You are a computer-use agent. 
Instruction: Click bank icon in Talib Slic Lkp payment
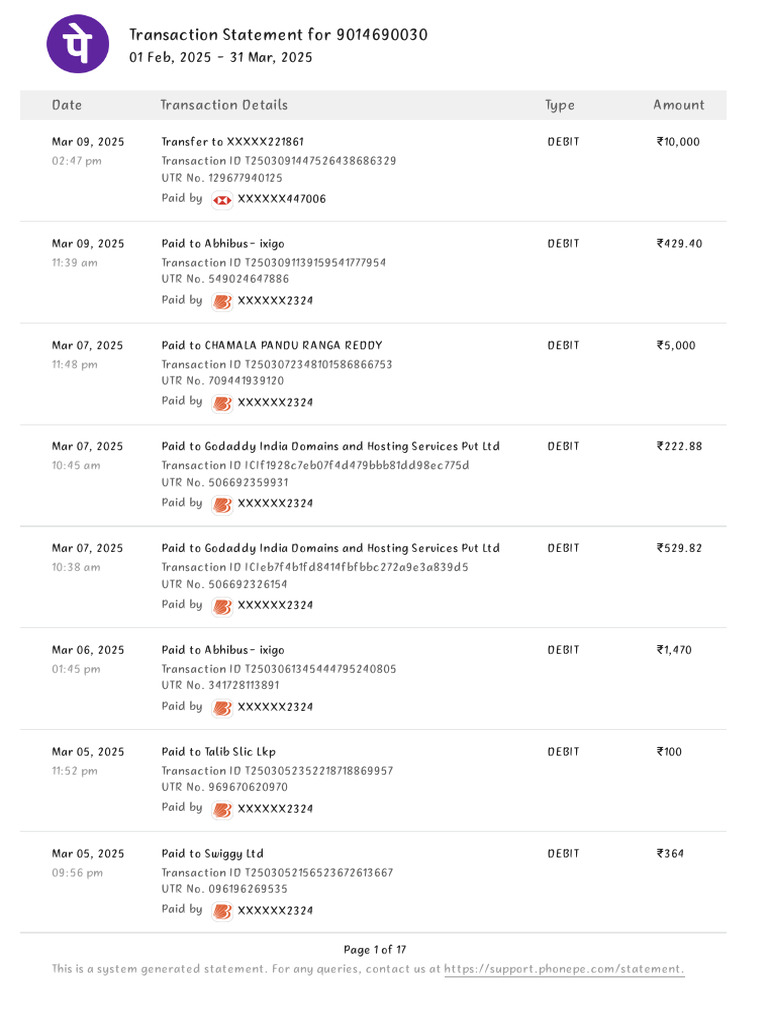point(222,809)
